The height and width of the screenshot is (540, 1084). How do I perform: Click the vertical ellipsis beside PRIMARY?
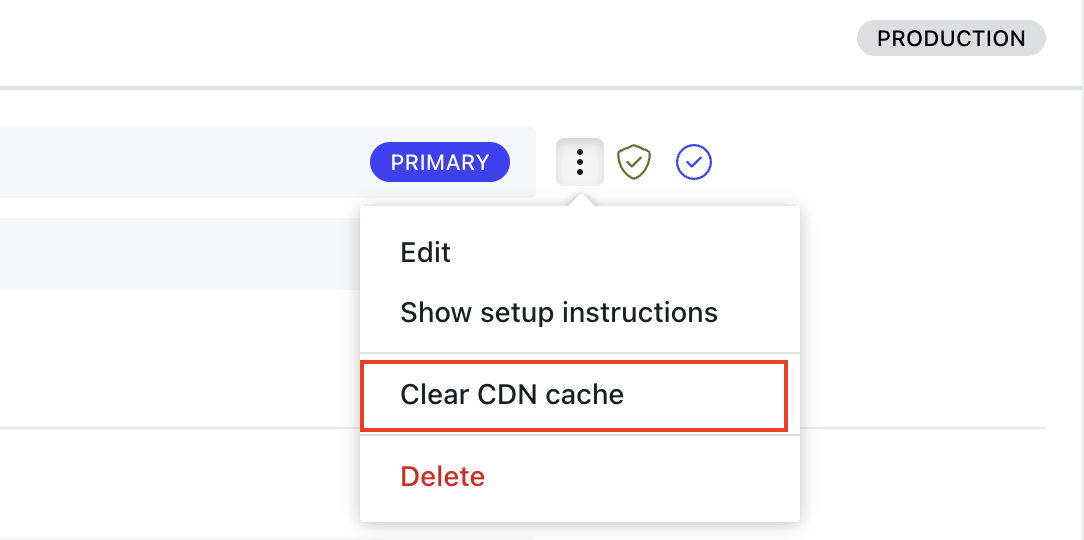579,162
